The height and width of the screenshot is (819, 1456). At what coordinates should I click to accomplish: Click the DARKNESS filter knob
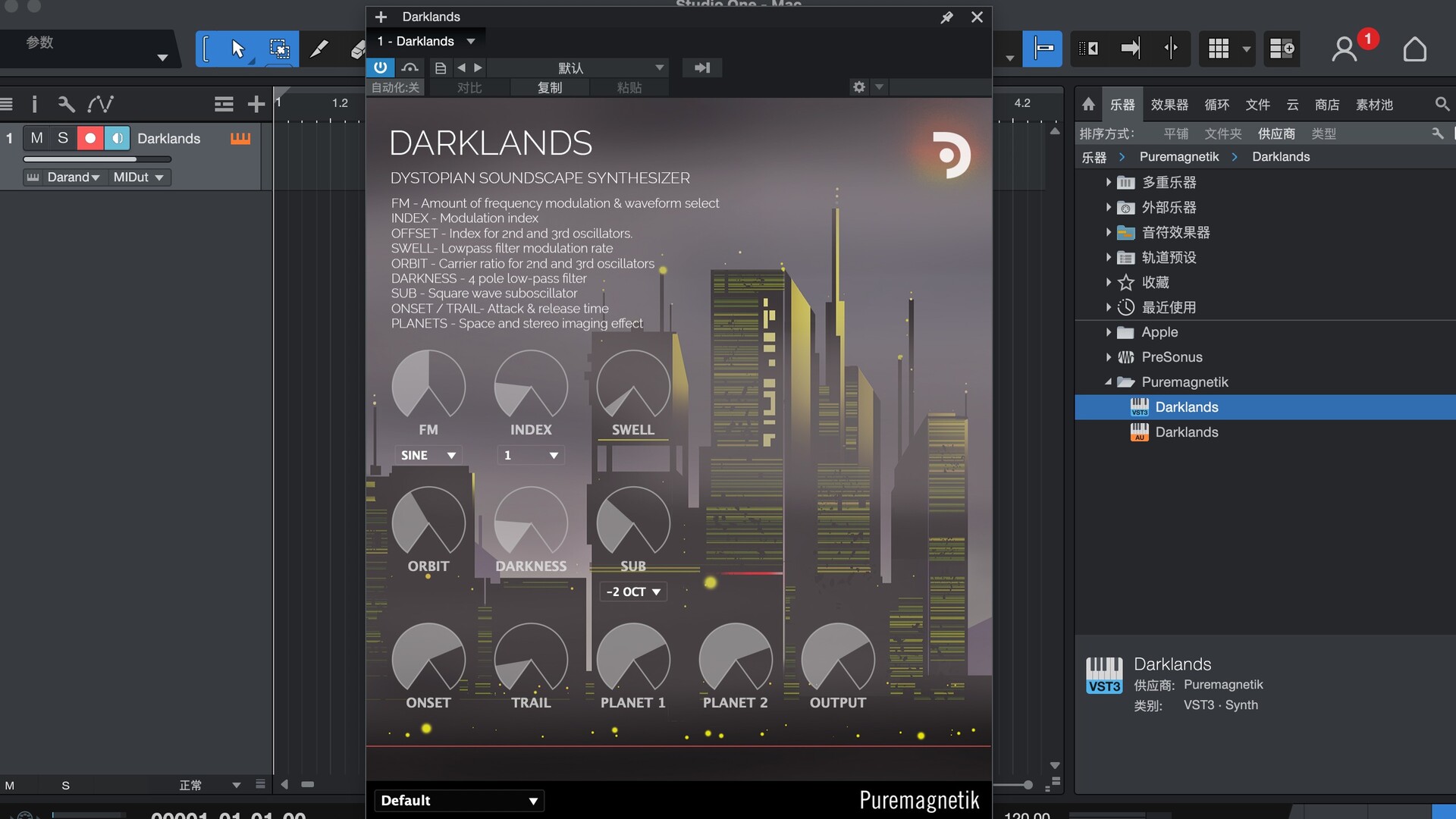pos(531,522)
